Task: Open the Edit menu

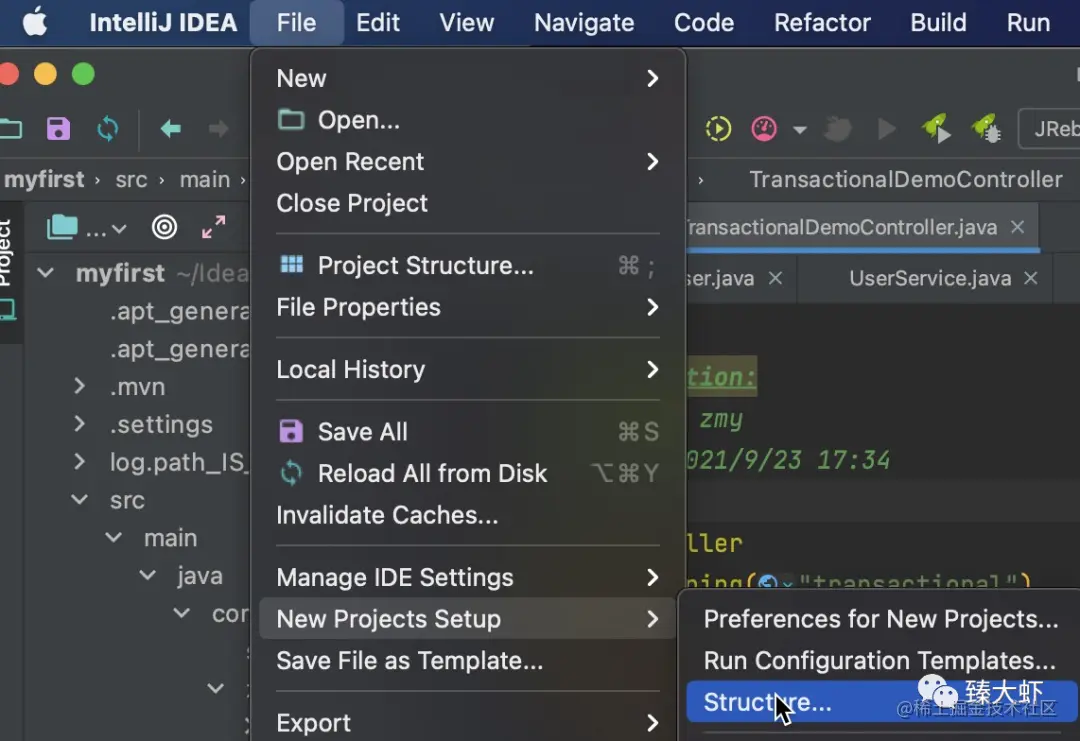Action: coord(377,23)
